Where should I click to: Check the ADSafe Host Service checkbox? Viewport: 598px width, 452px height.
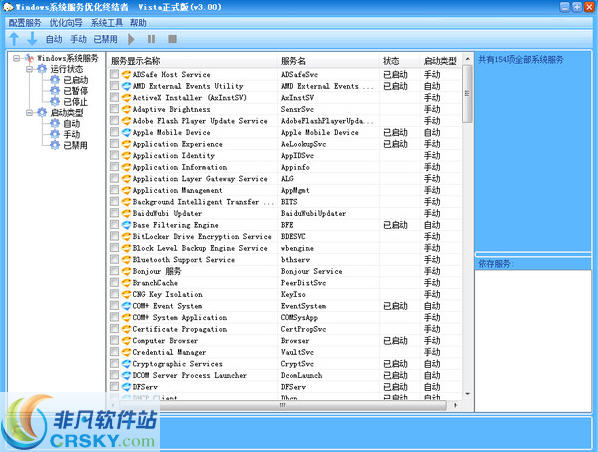(114, 74)
